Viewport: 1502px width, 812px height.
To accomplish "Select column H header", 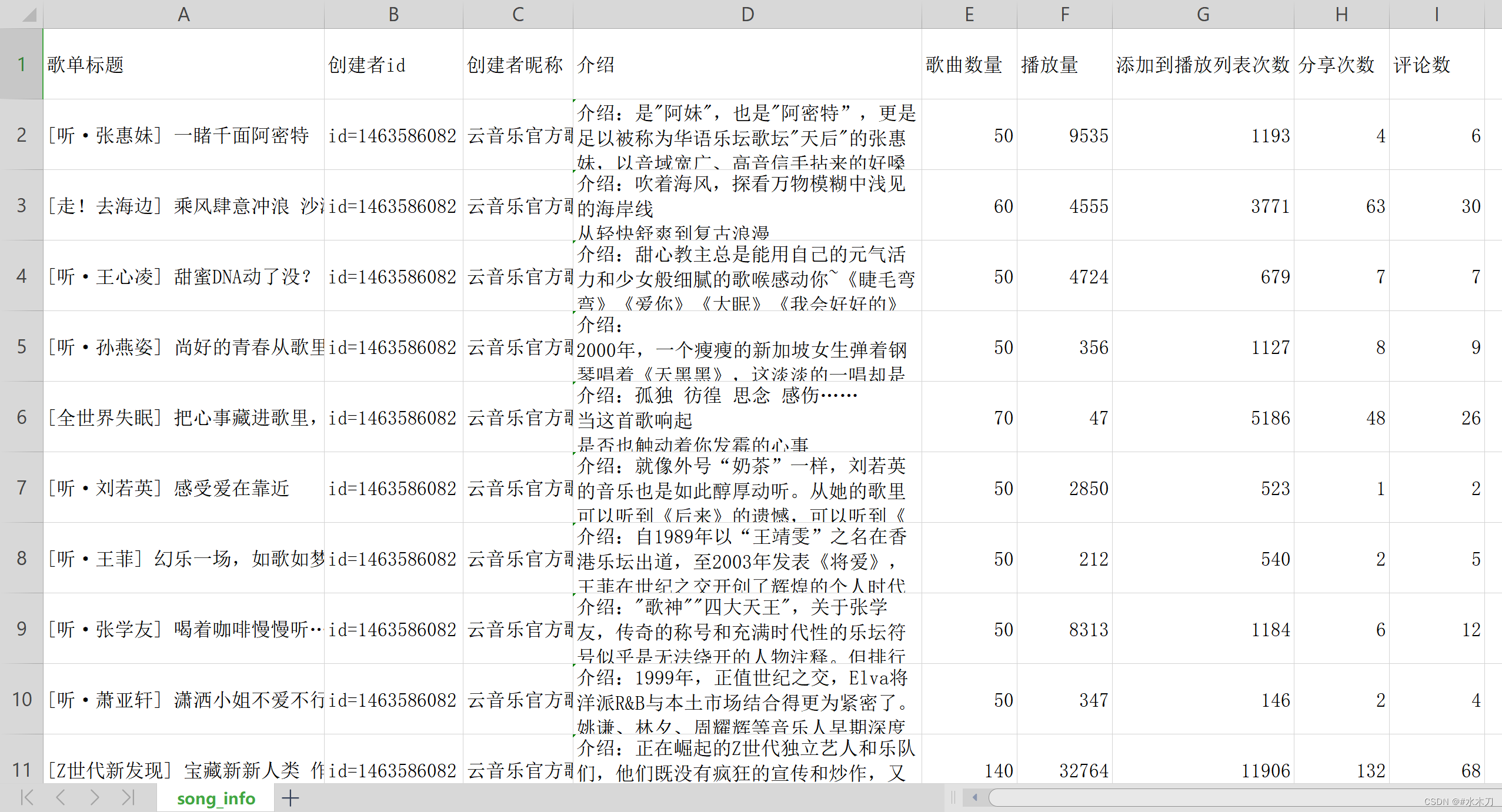I will [x=1341, y=14].
